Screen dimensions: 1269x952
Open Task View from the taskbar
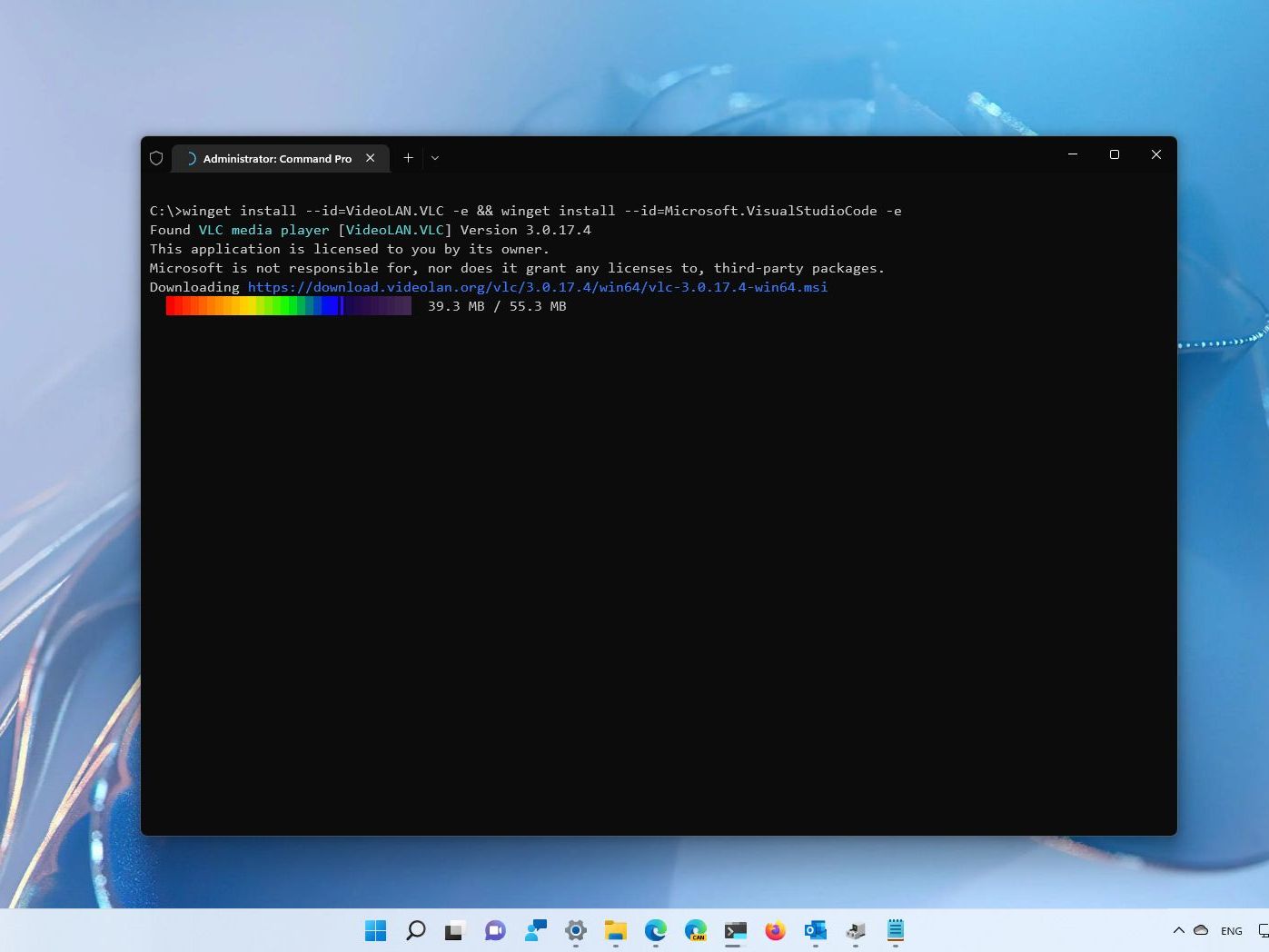pos(455,930)
